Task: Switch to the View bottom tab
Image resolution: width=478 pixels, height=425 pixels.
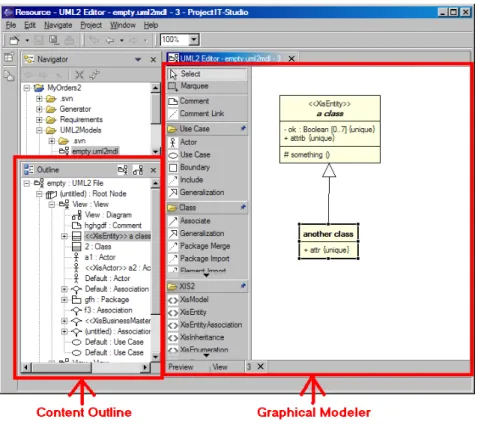Action: (220, 367)
